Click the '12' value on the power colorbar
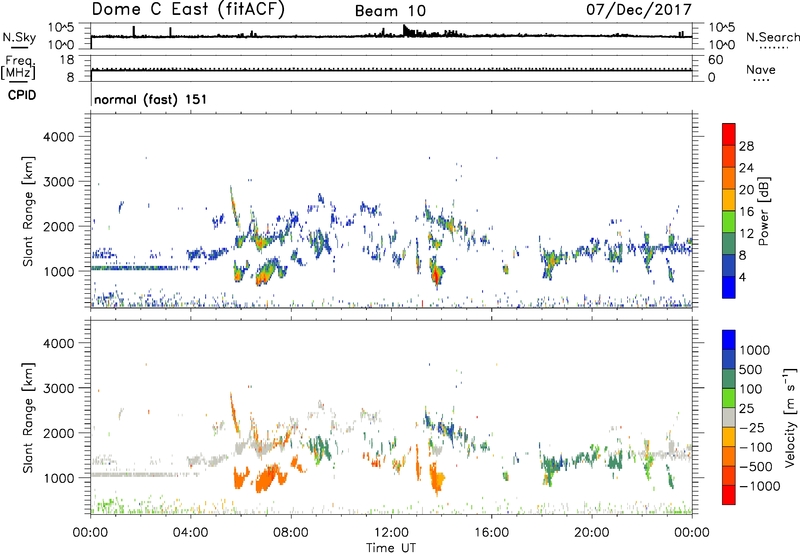 pos(746,234)
